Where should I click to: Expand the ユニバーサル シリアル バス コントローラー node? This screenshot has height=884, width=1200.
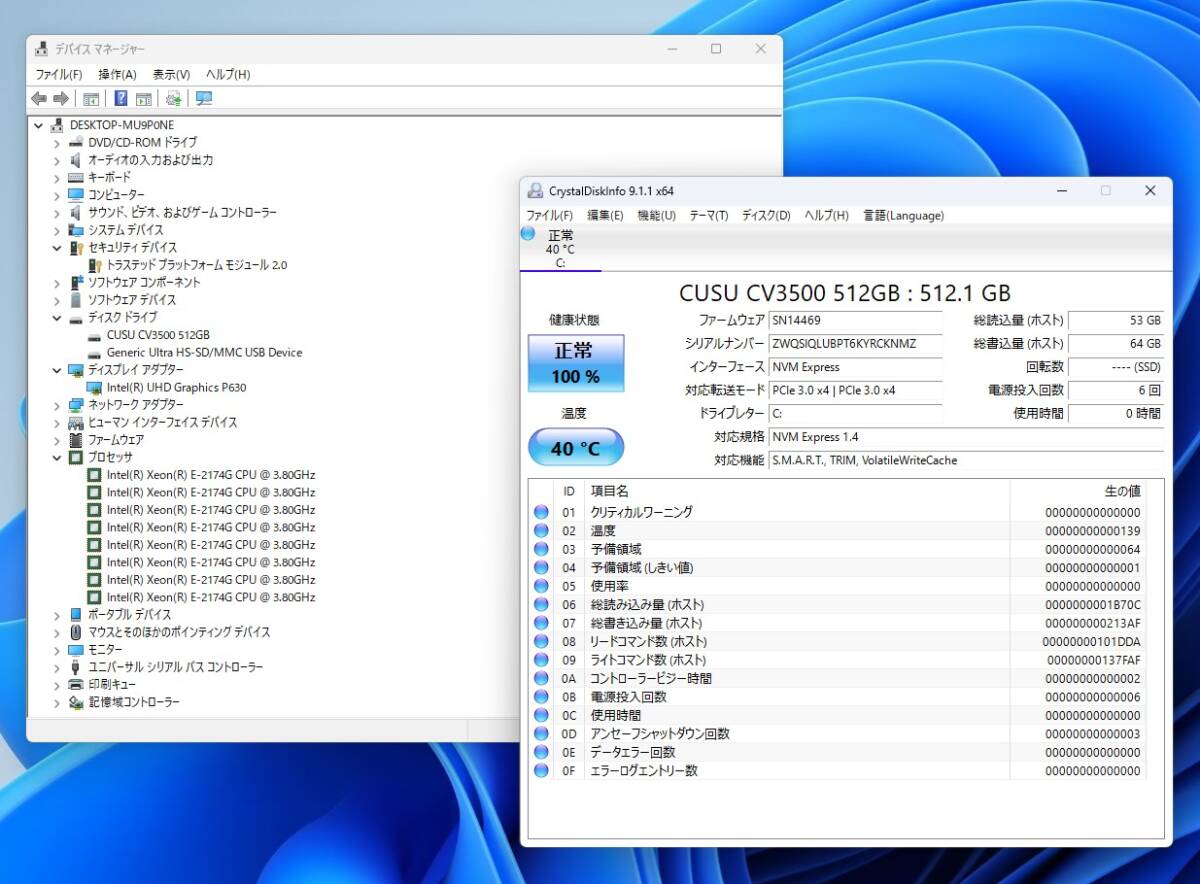point(57,667)
